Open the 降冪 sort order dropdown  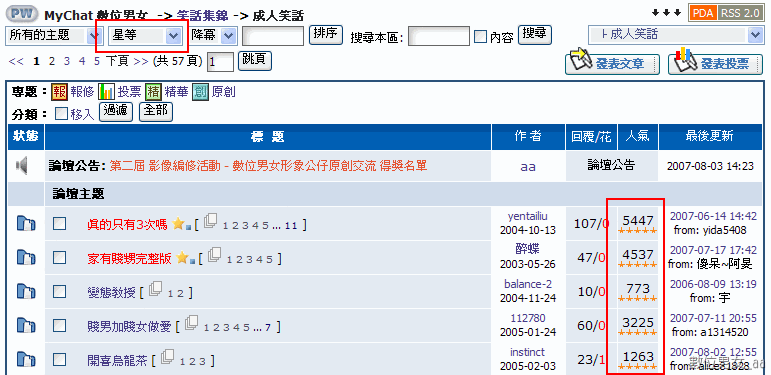coord(213,35)
